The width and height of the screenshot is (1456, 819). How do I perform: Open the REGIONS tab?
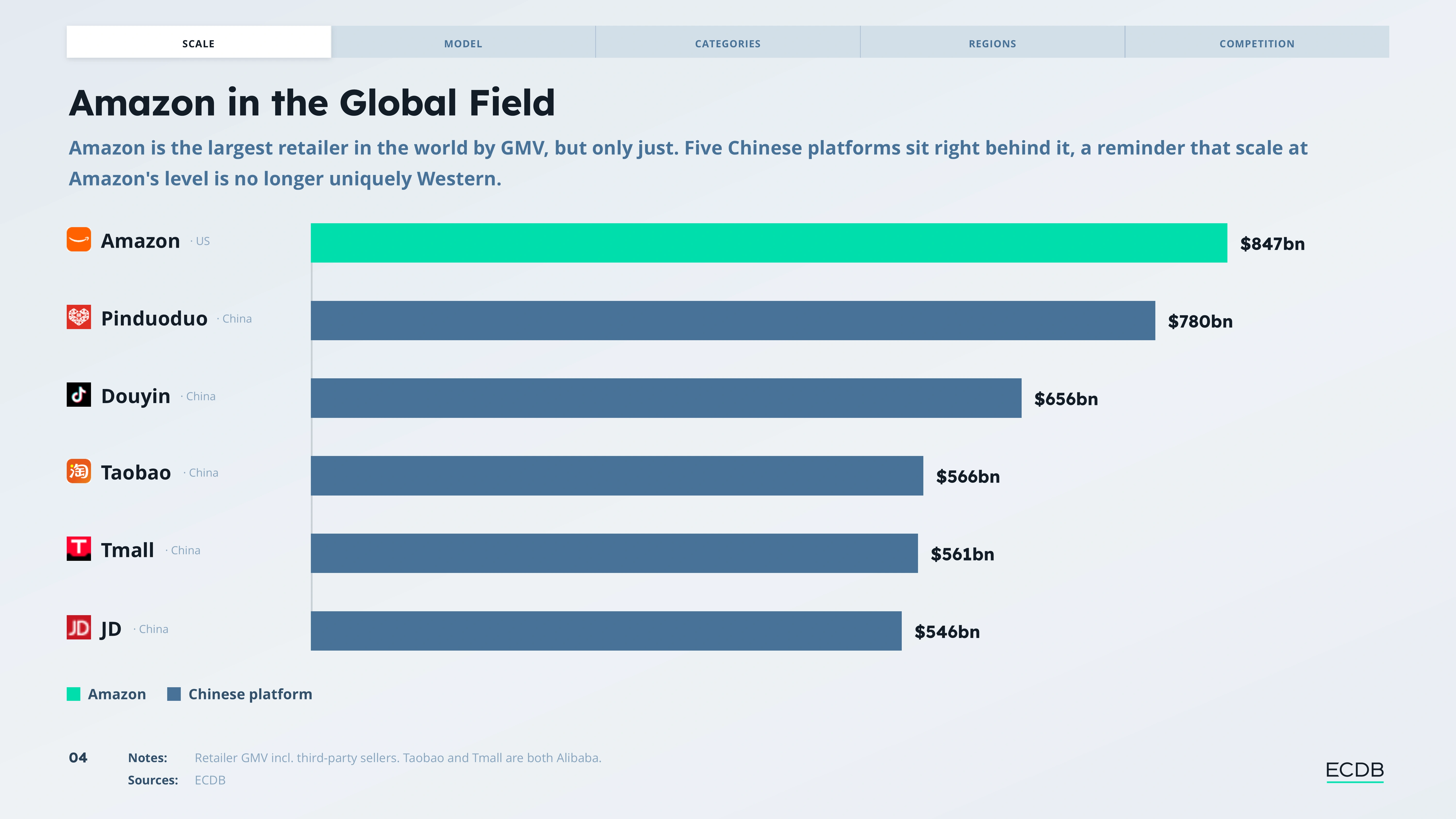(x=992, y=42)
